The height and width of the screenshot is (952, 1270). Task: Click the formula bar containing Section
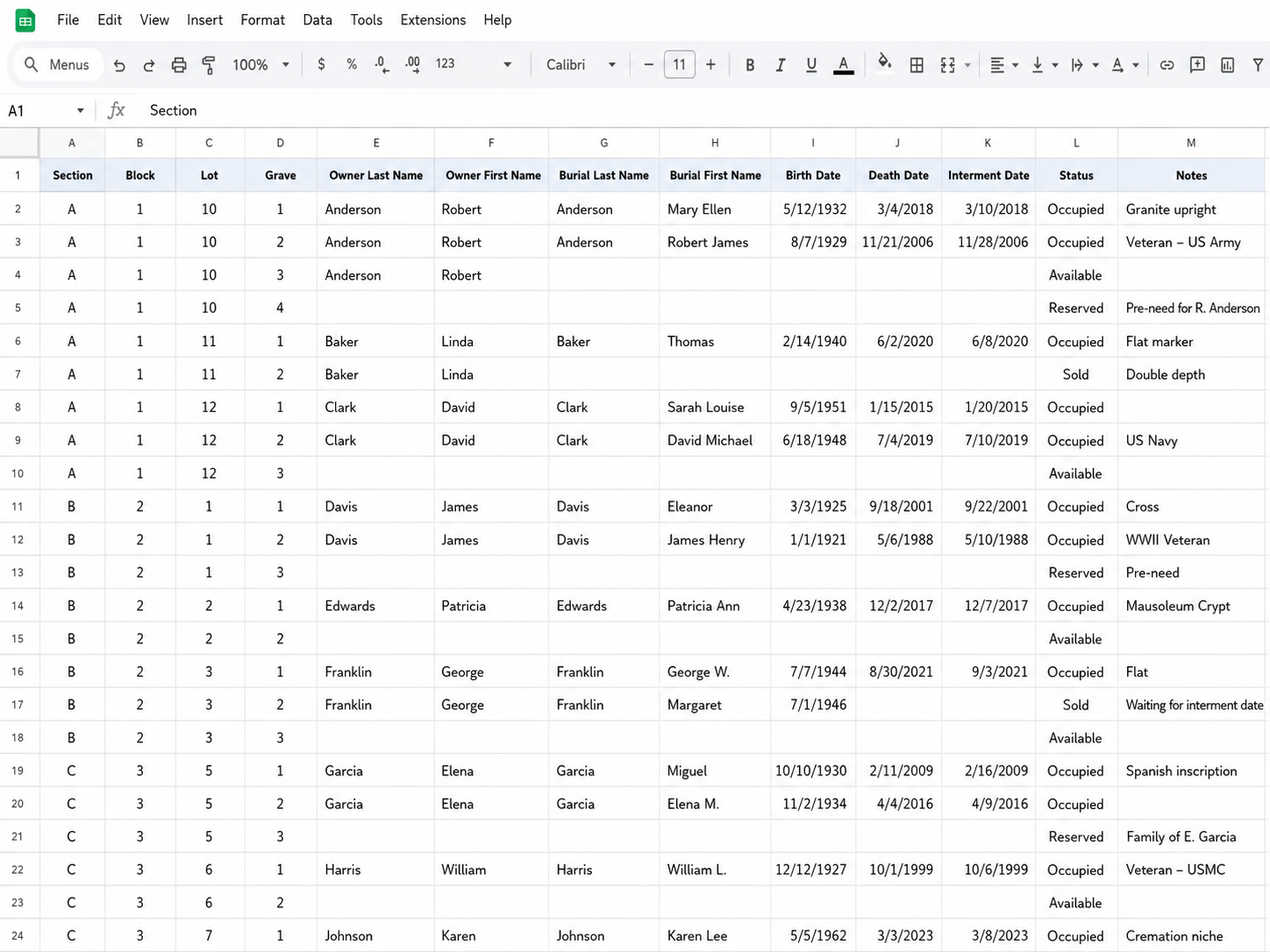pyautogui.click(x=702, y=110)
